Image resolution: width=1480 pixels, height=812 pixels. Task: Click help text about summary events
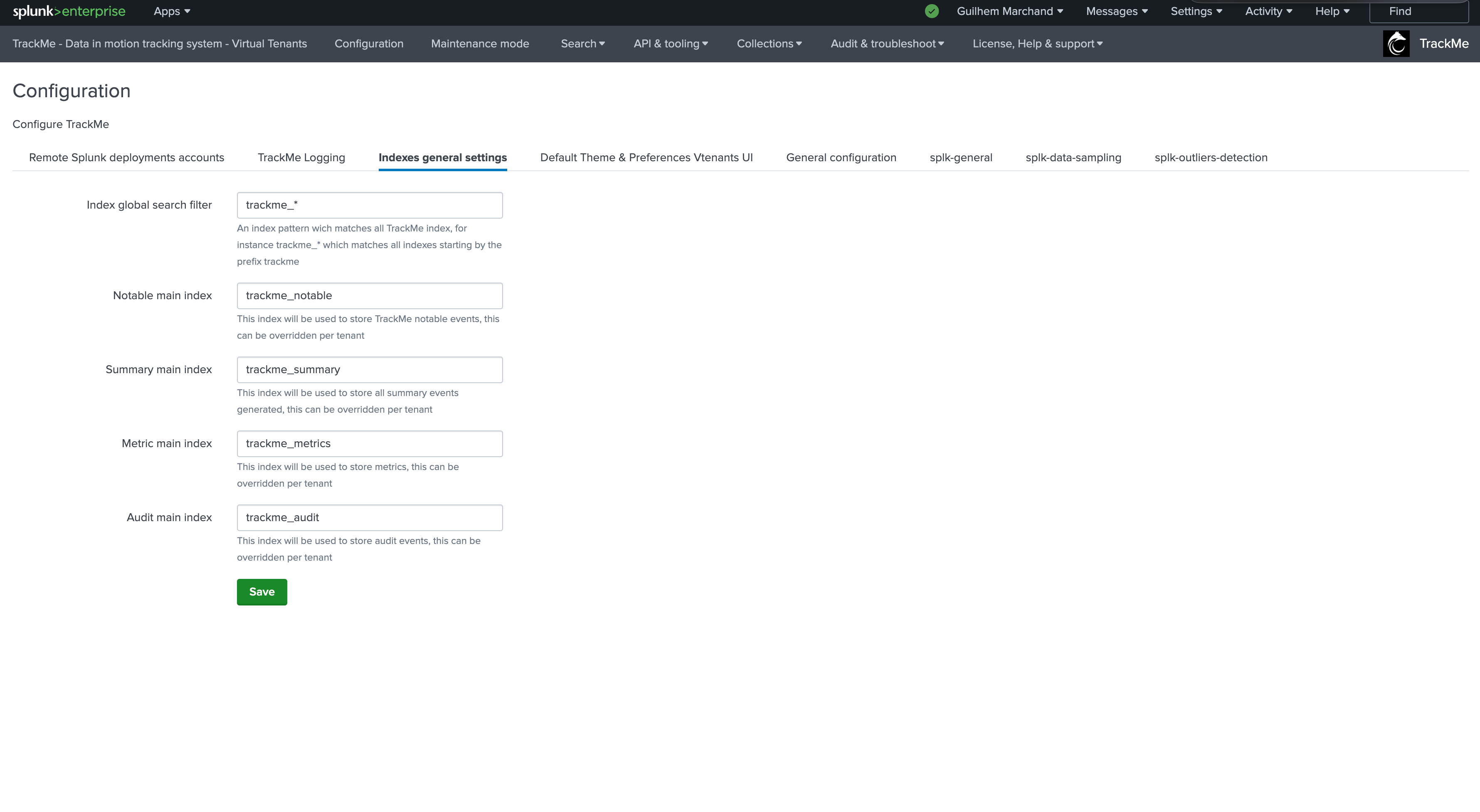[348, 401]
